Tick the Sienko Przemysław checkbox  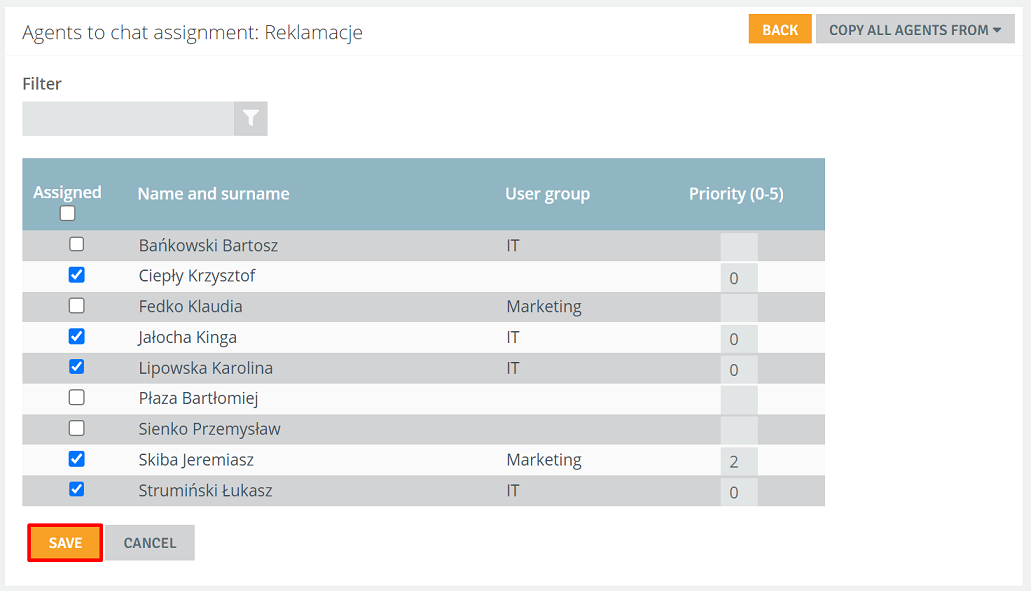point(76,429)
